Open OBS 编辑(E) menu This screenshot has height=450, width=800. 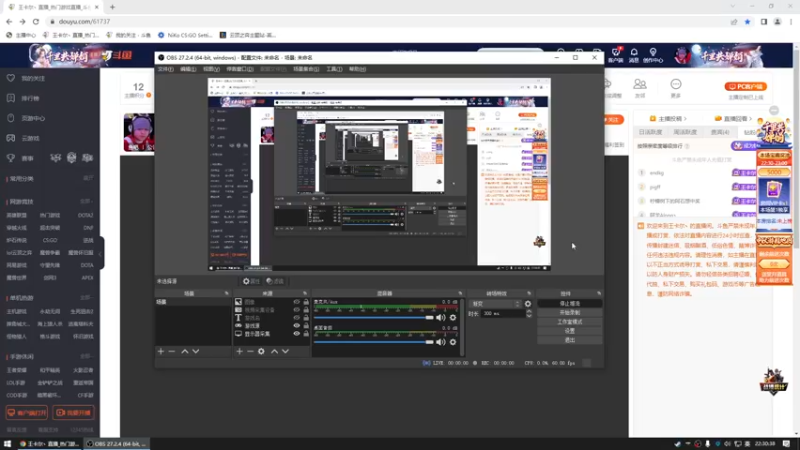[188, 69]
